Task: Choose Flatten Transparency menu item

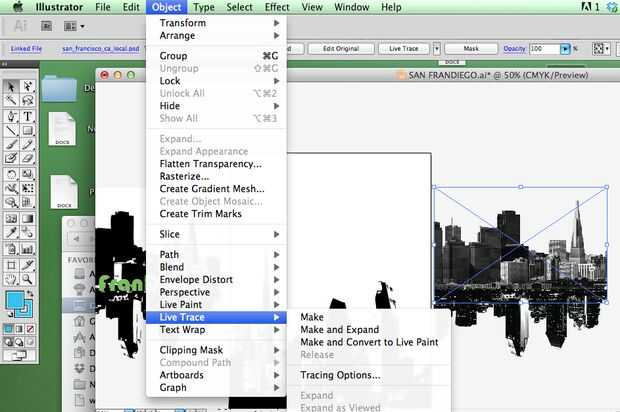Action: tap(216, 164)
